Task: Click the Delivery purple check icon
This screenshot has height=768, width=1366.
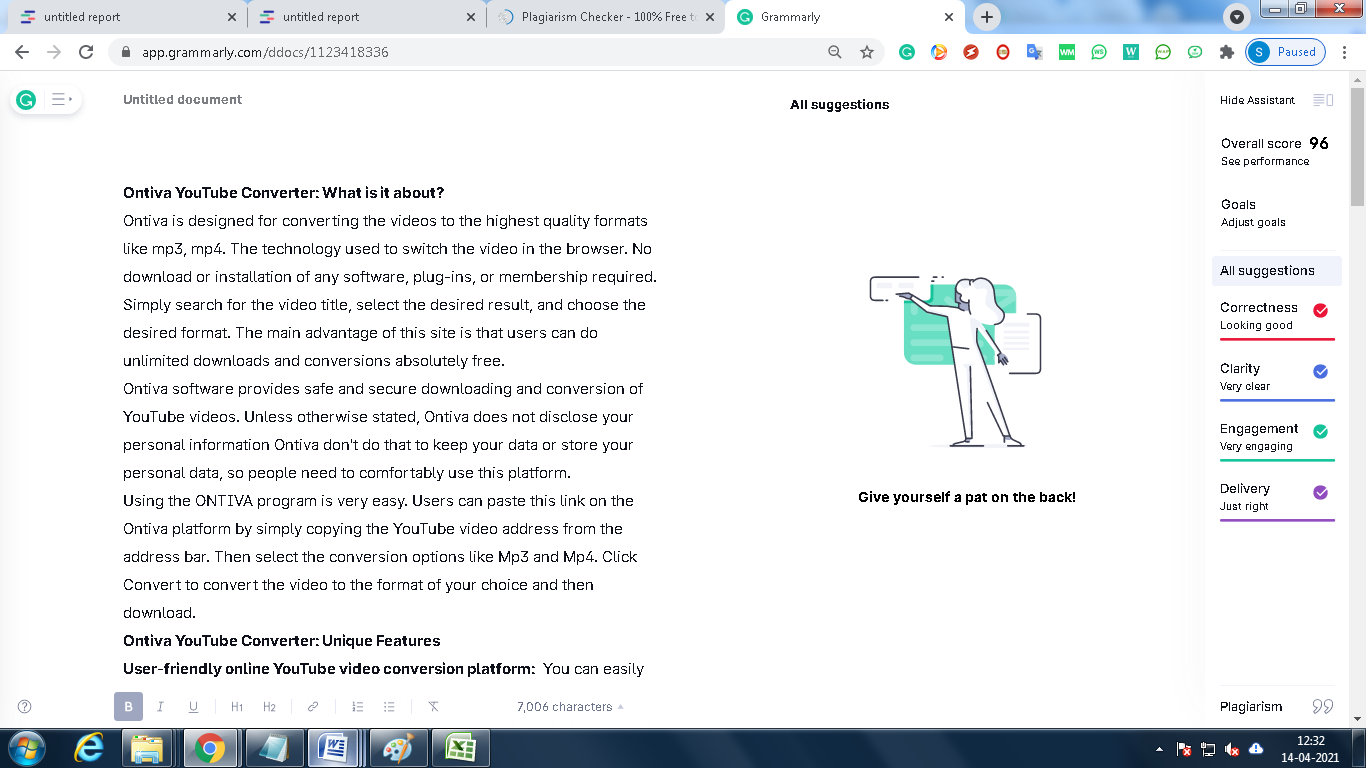Action: click(x=1320, y=492)
